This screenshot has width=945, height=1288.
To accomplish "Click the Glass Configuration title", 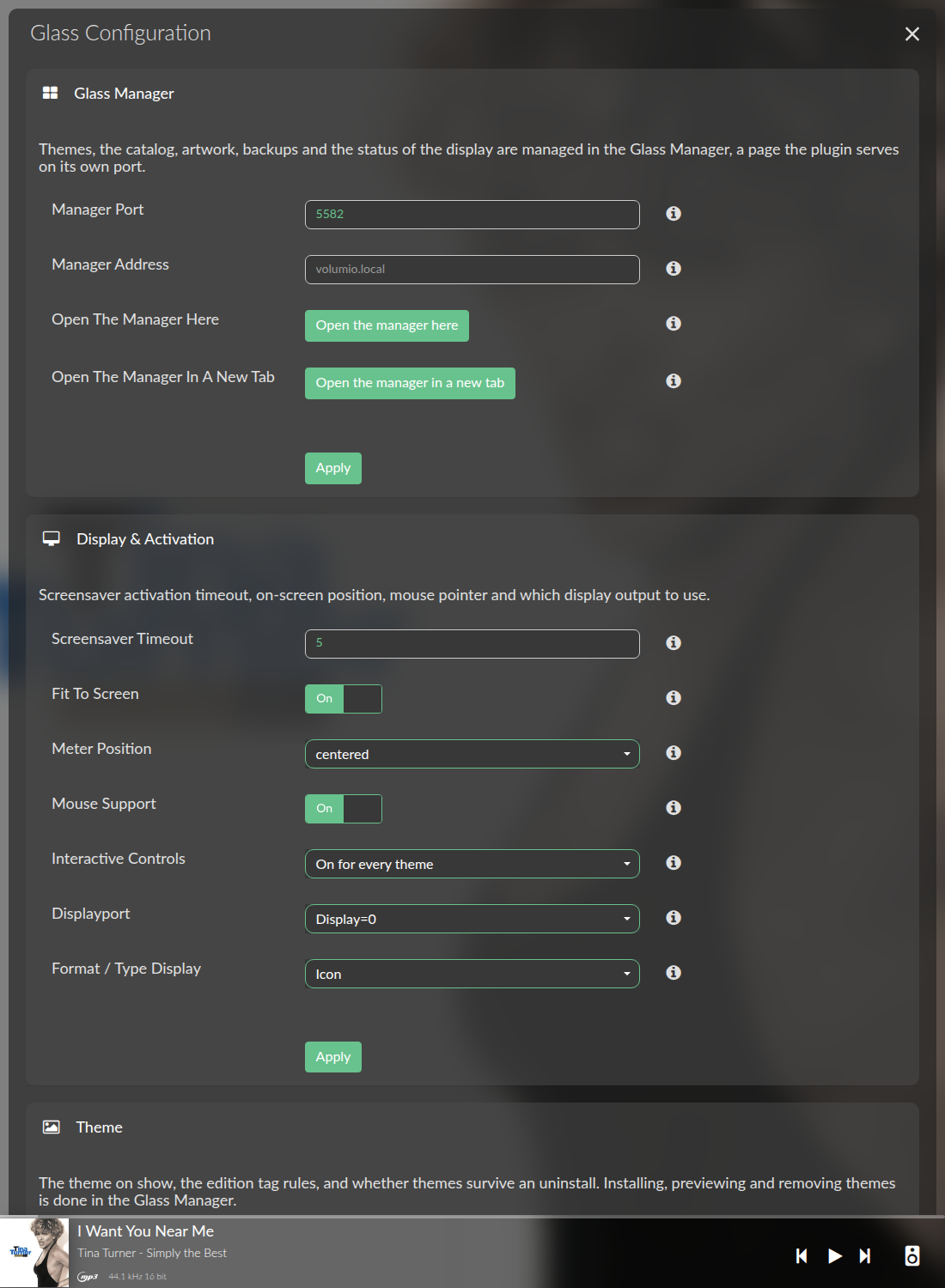I will (120, 33).
